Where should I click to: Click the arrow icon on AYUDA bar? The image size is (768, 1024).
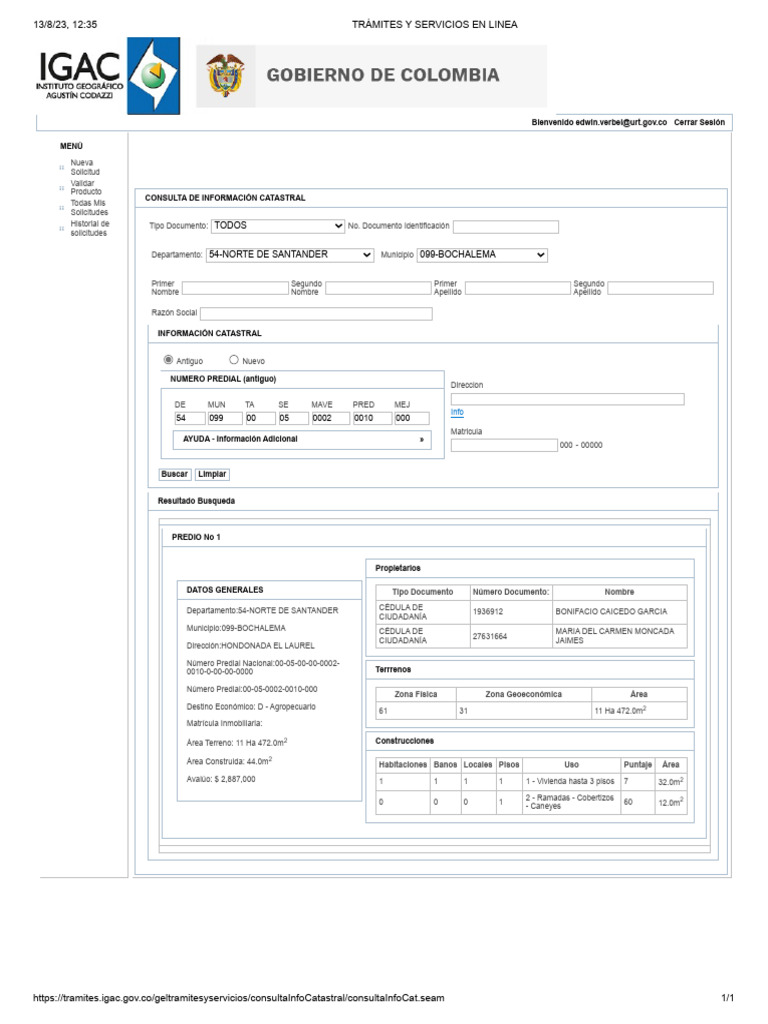(422, 440)
